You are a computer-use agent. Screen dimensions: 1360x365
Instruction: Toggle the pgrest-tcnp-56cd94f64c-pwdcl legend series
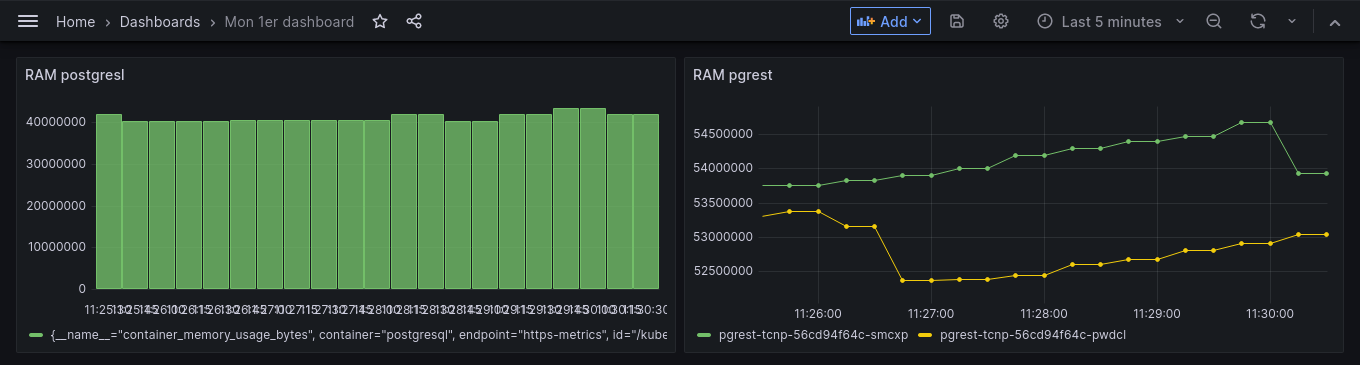[1033, 335]
